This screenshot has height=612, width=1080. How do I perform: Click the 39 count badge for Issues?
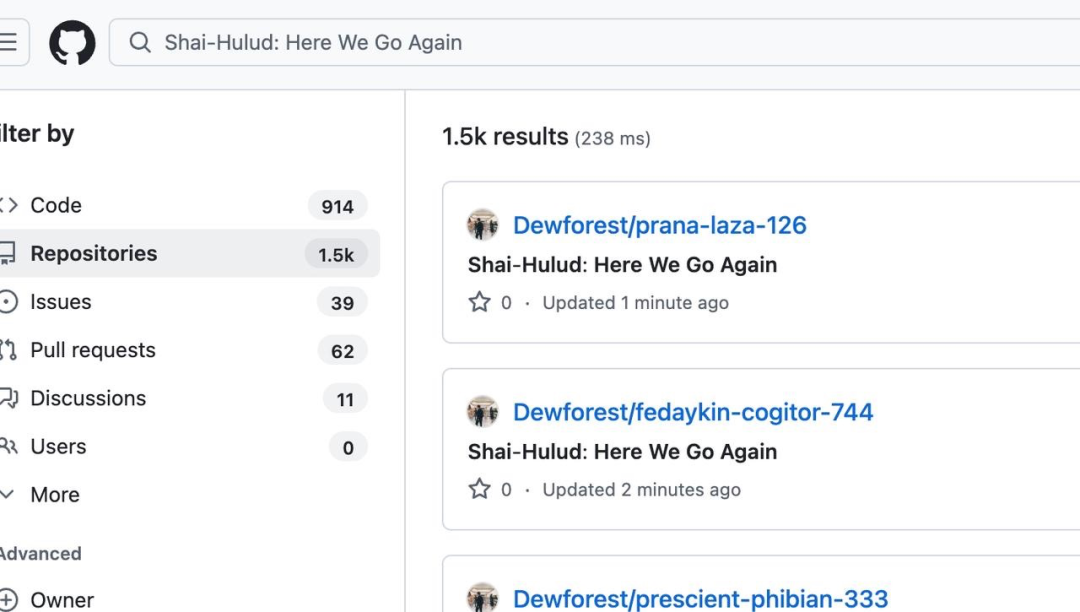pyautogui.click(x=342, y=302)
